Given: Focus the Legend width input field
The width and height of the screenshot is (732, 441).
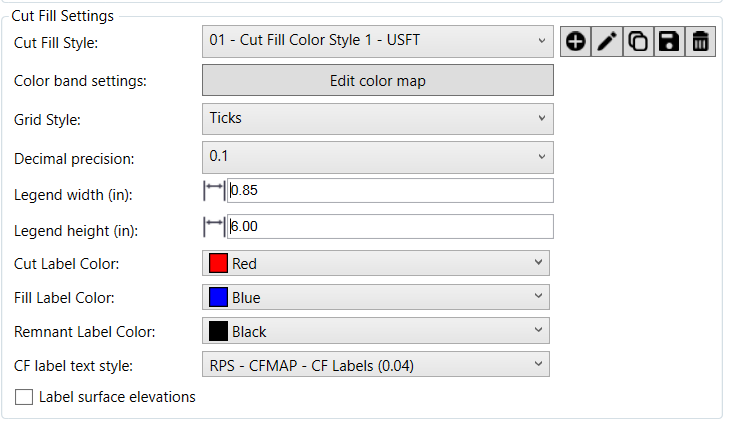Looking at the screenshot, I should click(390, 190).
